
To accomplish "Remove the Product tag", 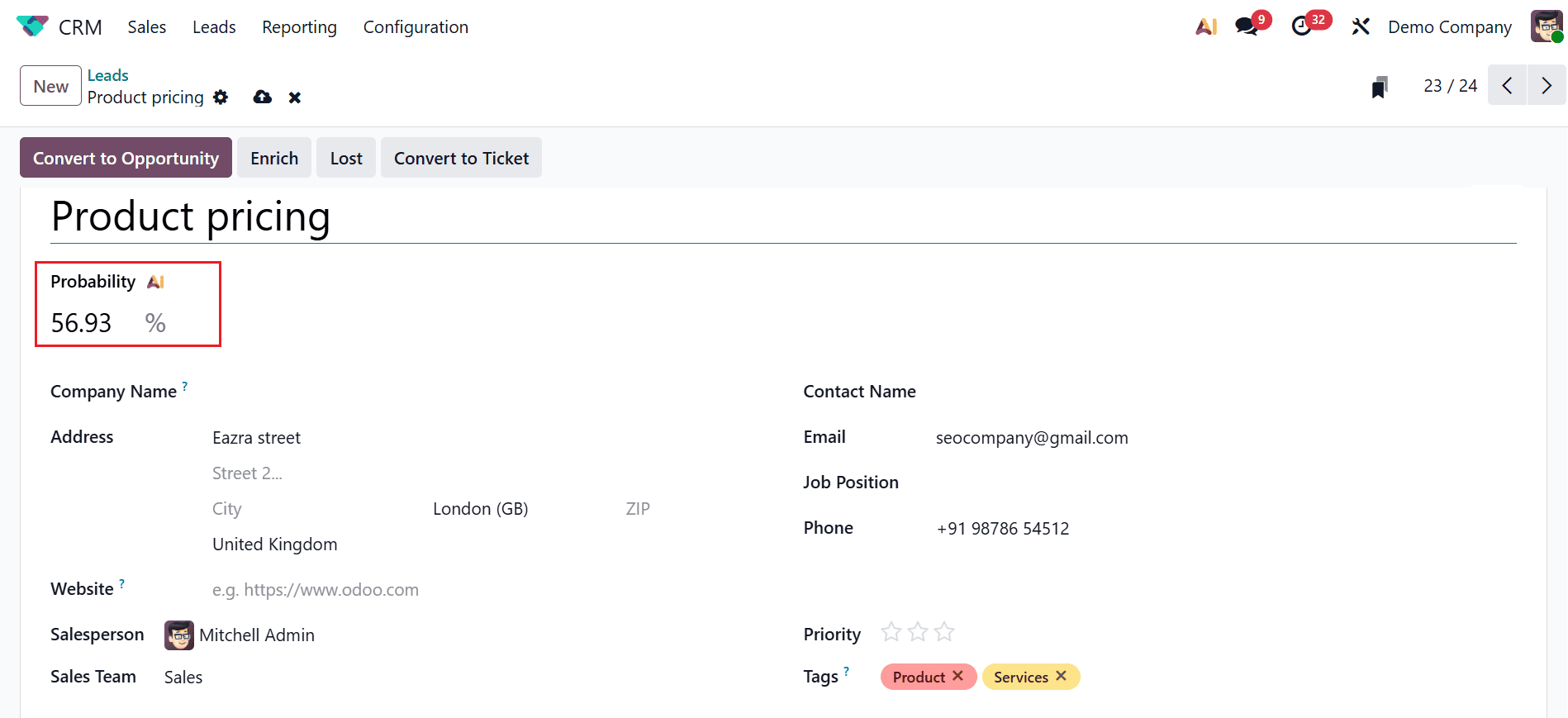I will [x=958, y=676].
